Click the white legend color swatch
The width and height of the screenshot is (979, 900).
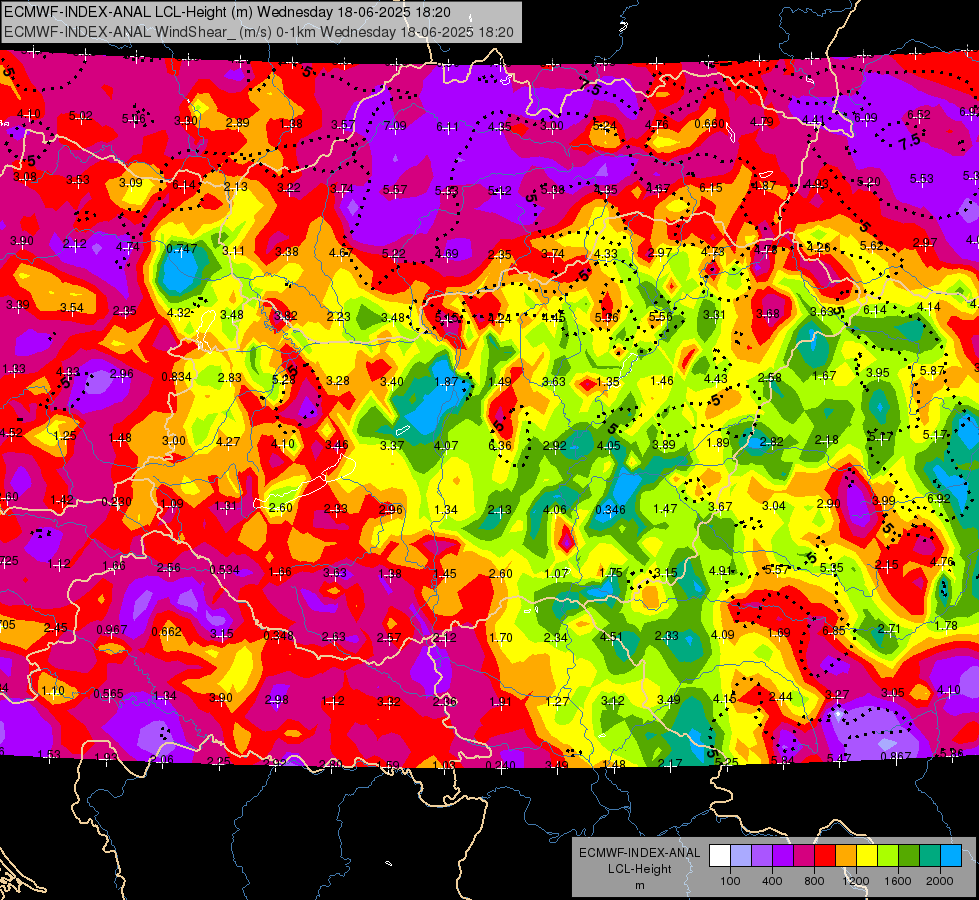(720, 856)
